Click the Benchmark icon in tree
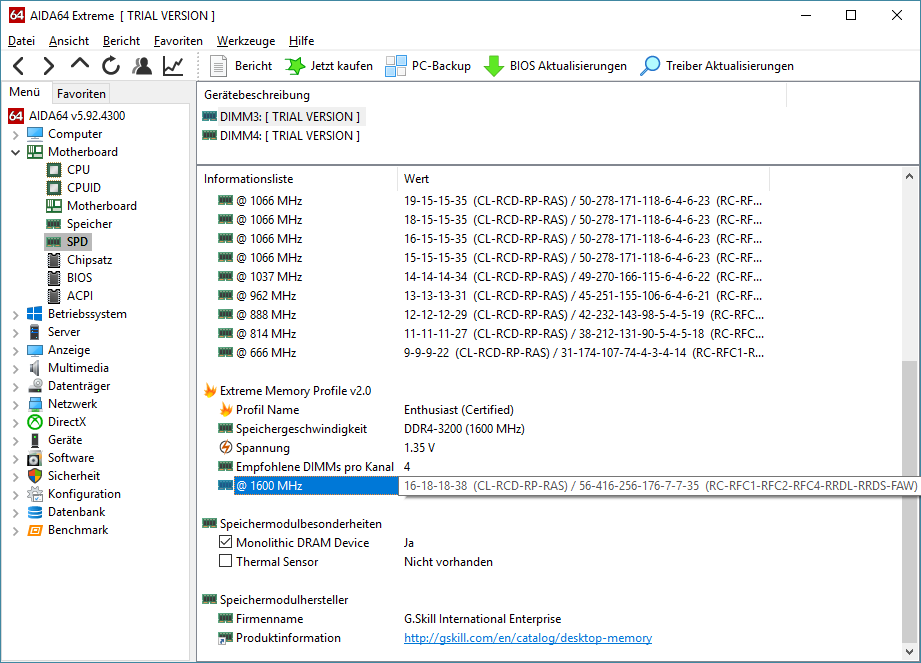This screenshot has height=663, width=921. pyautogui.click(x=35, y=530)
